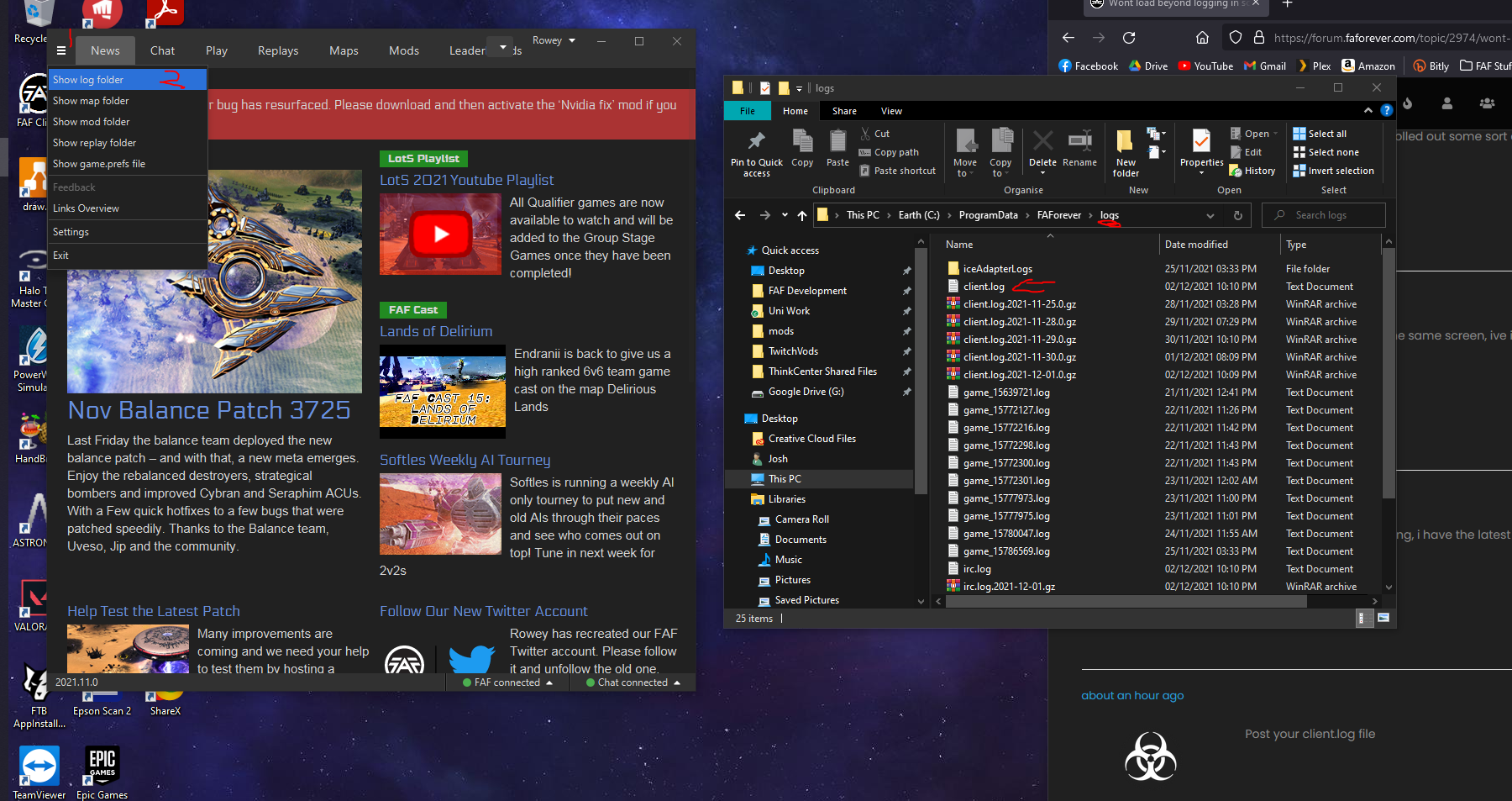Choose 'Show mod folder' menu entry
1512x801 pixels.
(128, 122)
